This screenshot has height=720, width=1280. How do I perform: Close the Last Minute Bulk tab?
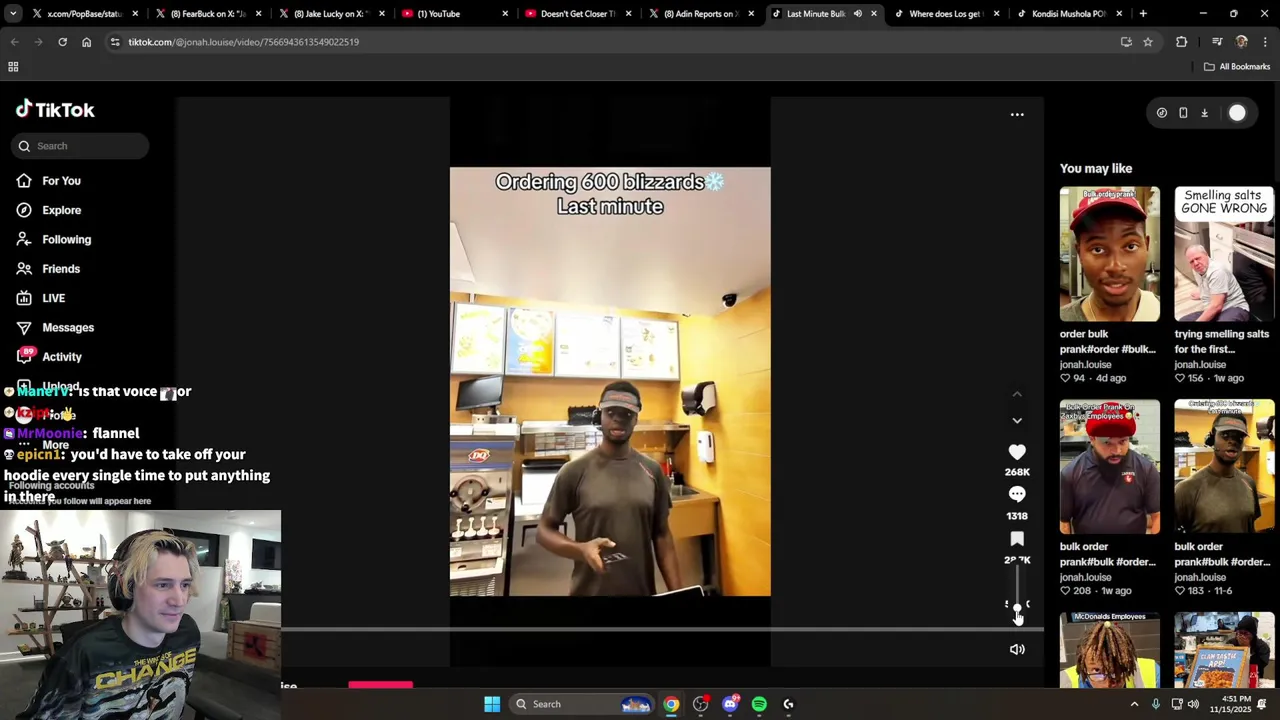pos(874,14)
